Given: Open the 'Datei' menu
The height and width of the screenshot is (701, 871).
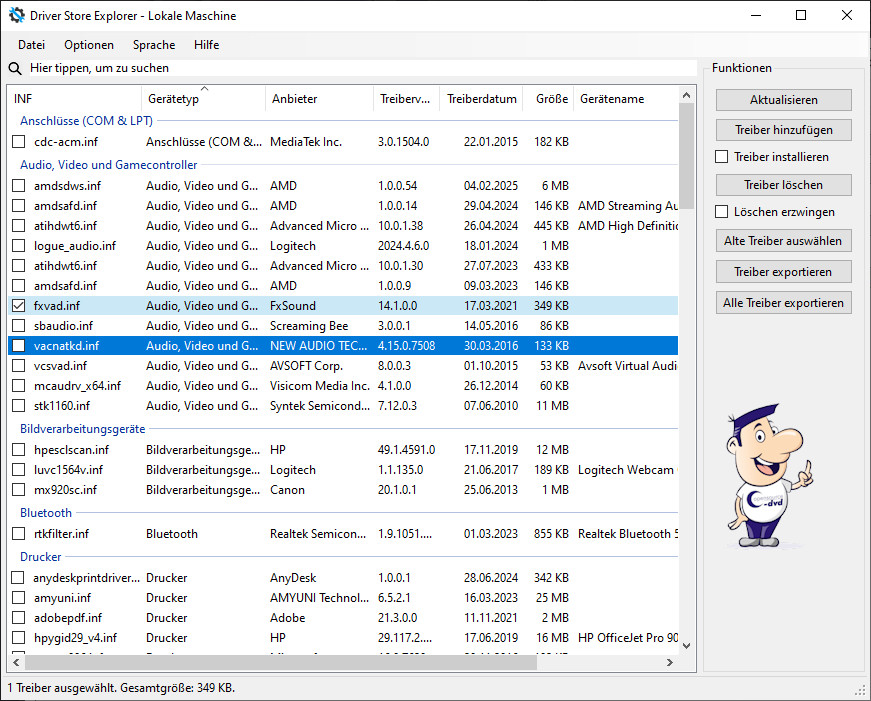Looking at the screenshot, I should point(31,45).
